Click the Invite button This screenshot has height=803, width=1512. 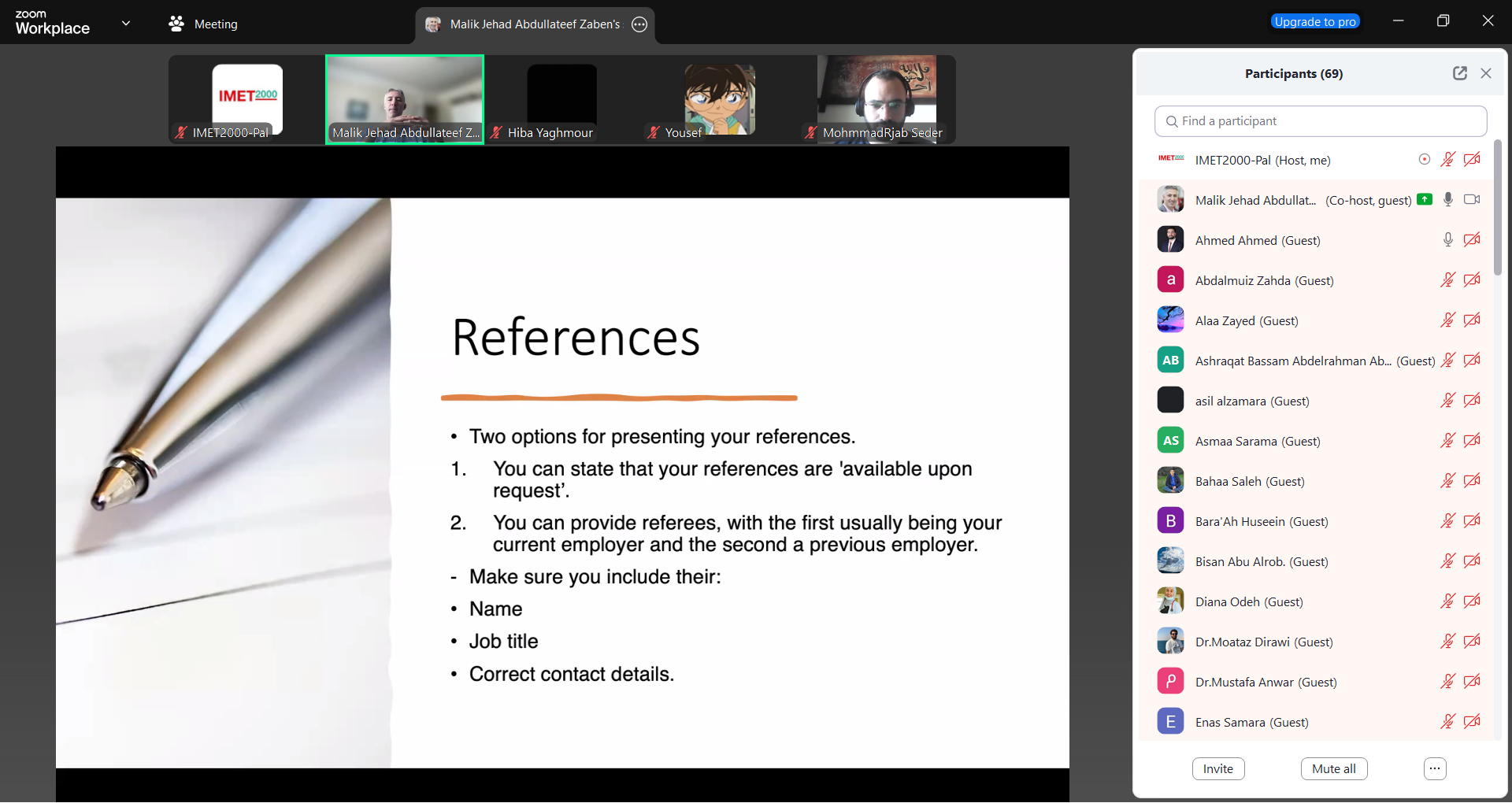1217,769
